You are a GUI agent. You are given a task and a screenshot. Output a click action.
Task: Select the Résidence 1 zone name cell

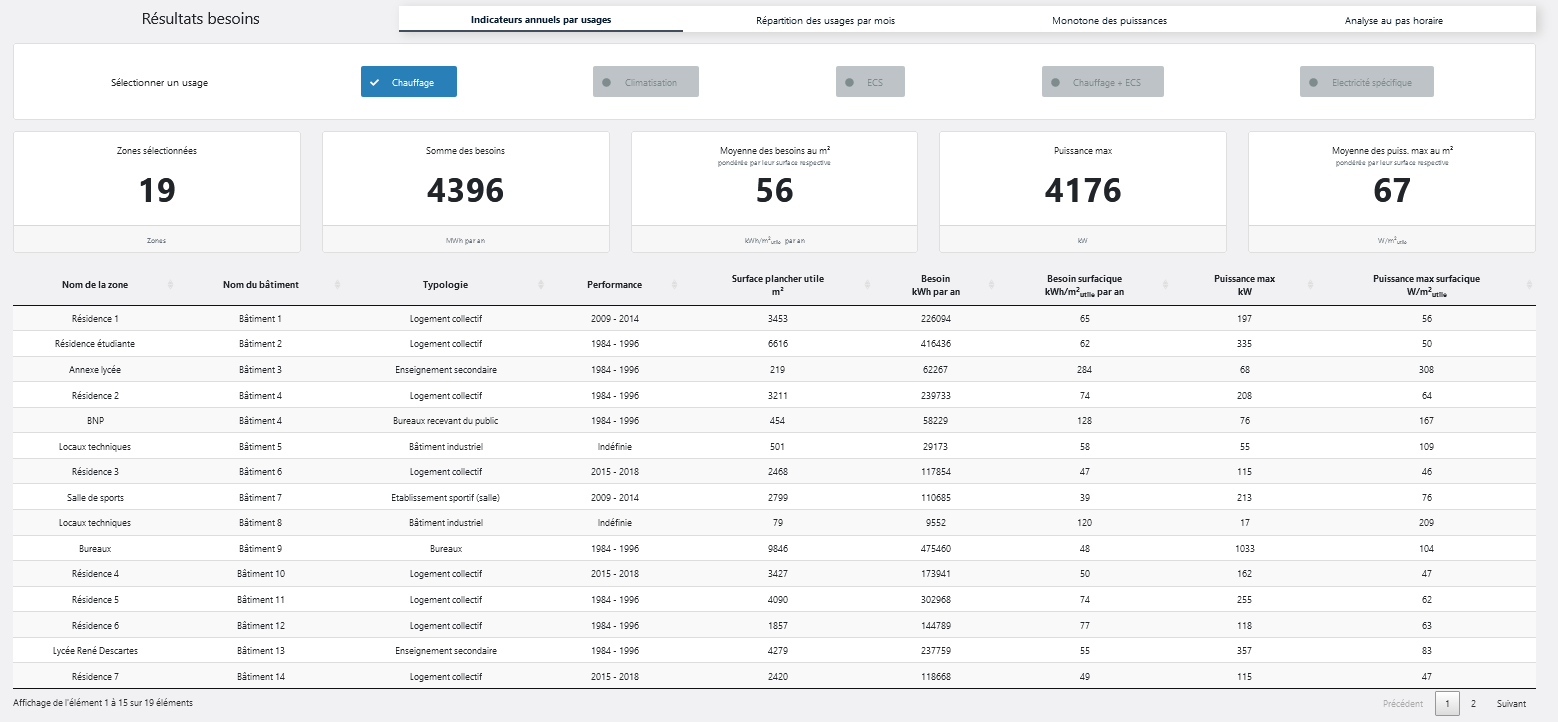95,319
